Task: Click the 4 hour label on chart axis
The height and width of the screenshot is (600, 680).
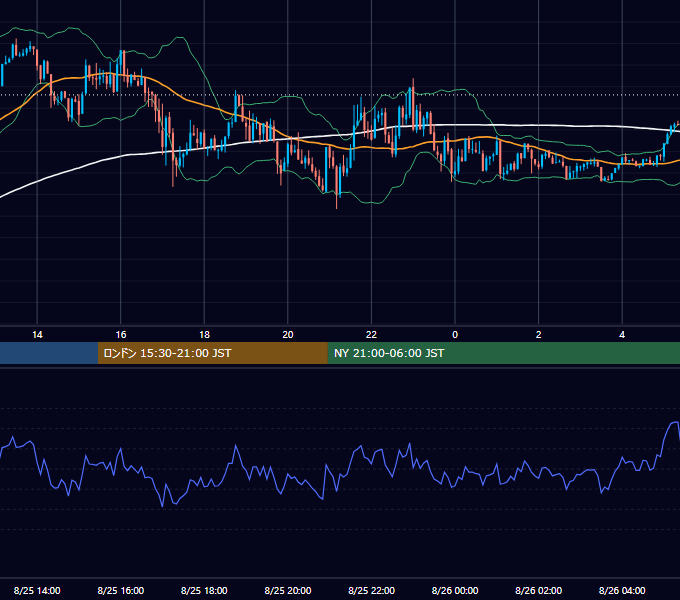Action: click(x=622, y=335)
